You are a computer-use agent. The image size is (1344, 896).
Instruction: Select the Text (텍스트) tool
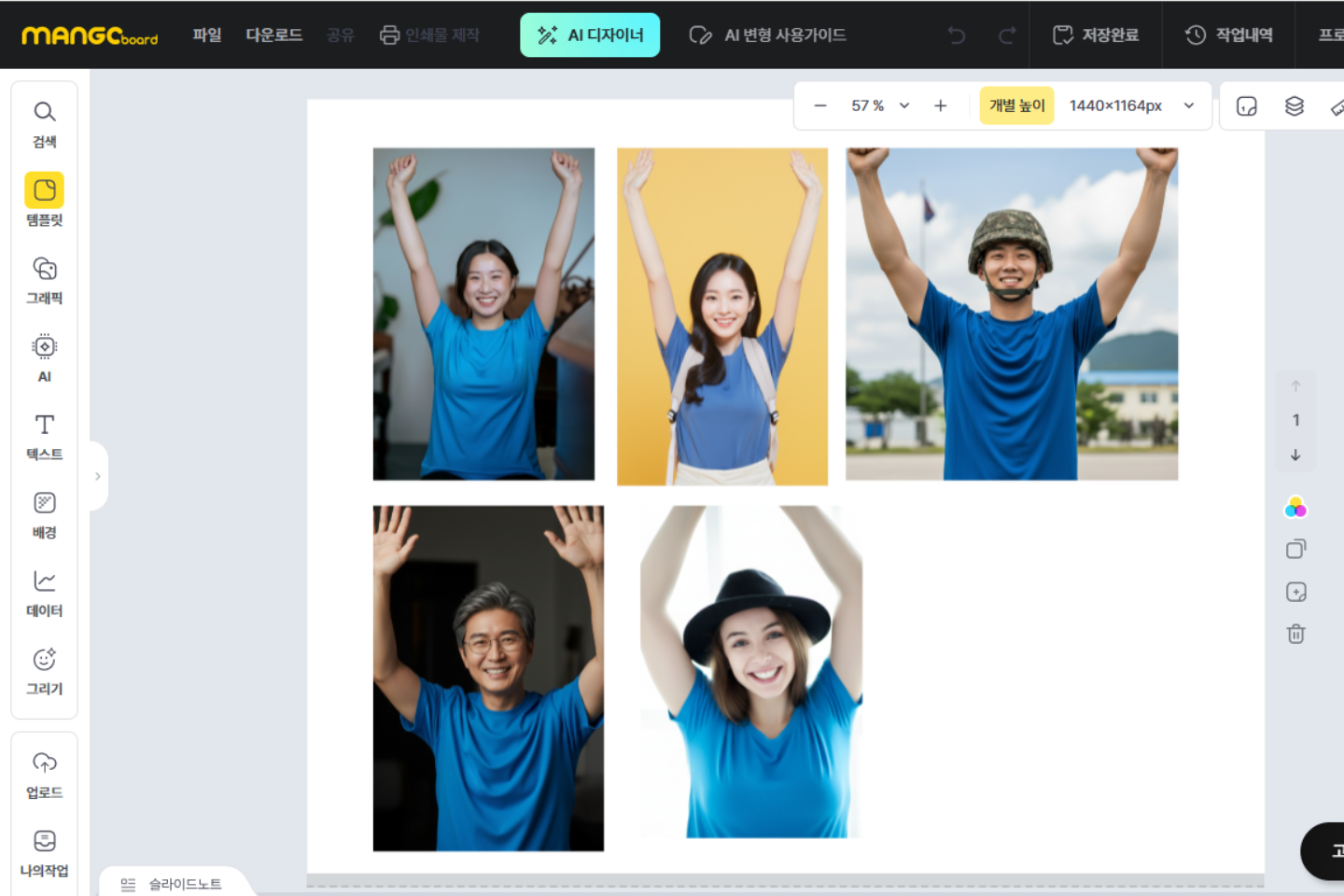tap(44, 437)
